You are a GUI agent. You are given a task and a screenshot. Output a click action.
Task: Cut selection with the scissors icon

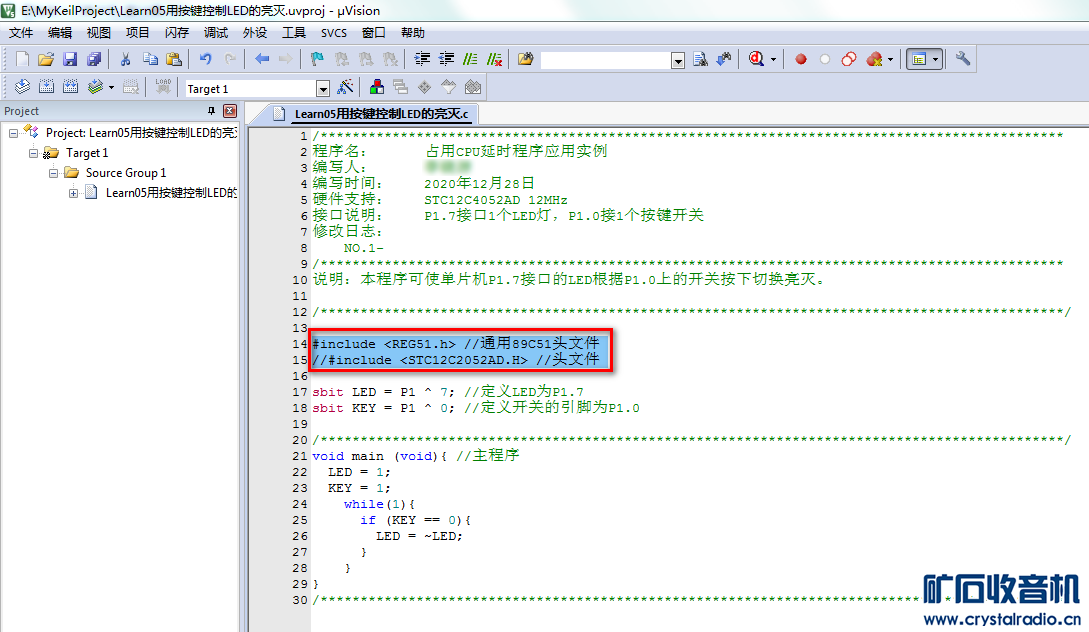[x=126, y=60]
